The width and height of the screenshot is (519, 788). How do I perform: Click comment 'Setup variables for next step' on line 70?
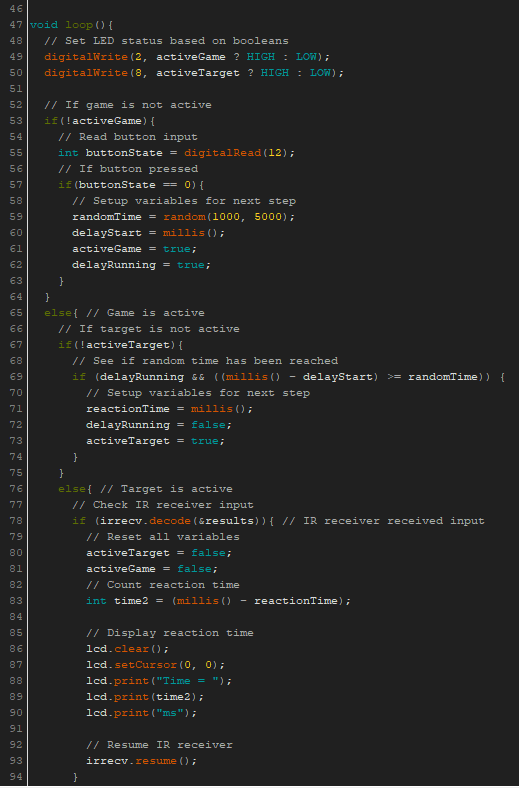click(x=209, y=393)
